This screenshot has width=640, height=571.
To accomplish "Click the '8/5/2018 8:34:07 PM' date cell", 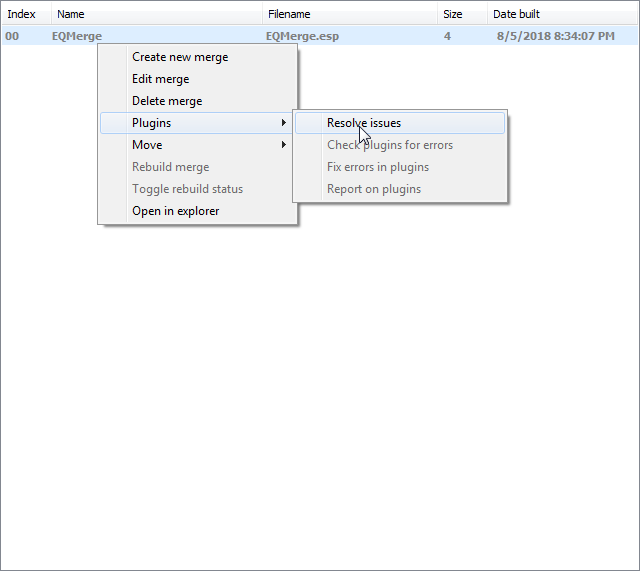I will (556, 36).
